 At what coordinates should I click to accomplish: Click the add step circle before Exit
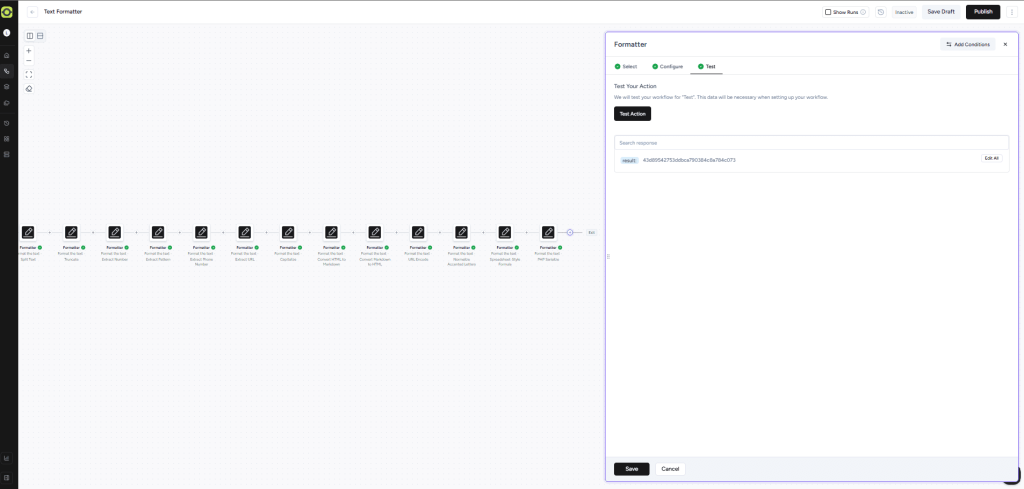coord(570,232)
